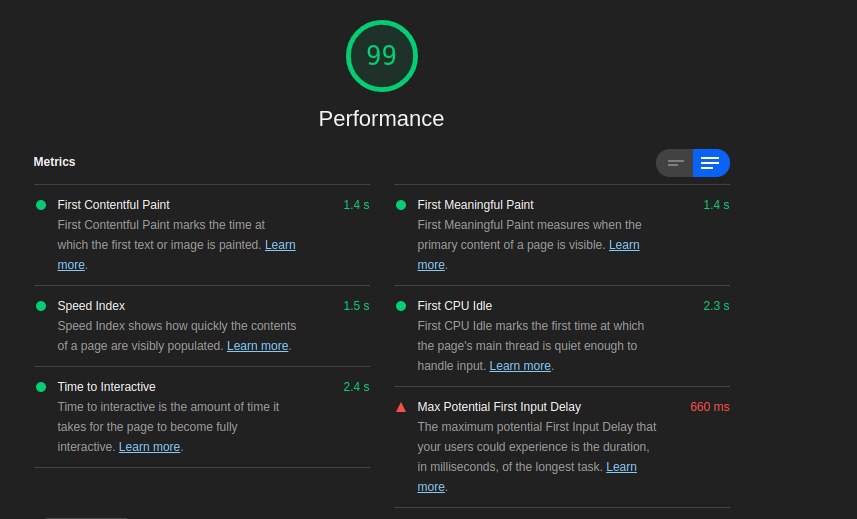Click the 99 performance score gauge
Viewport: 857px width, 519px height.
(381, 56)
